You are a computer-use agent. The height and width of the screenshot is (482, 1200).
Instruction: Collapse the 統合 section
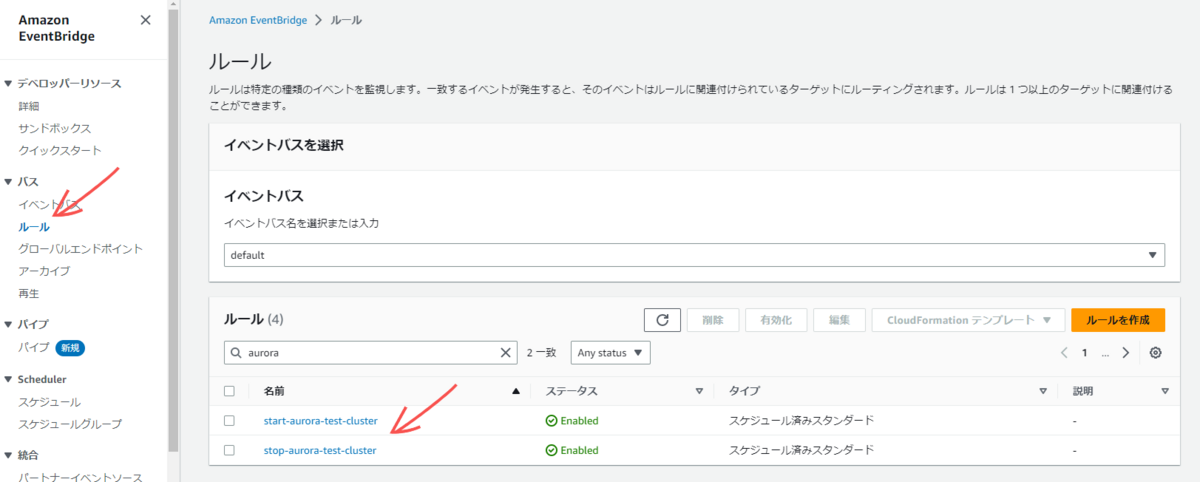(x=9, y=455)
